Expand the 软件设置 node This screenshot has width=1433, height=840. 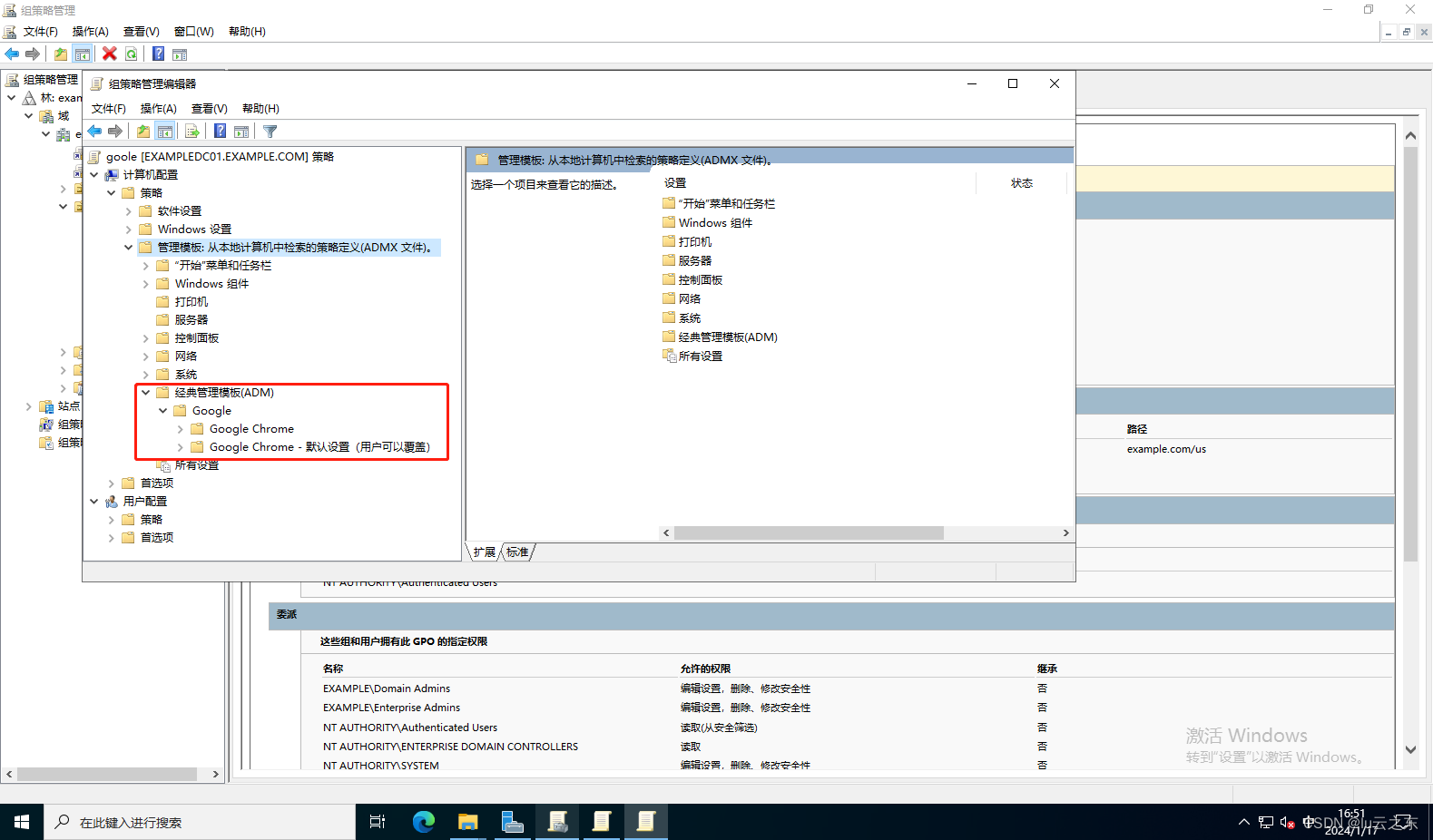(x=128, y=211)
